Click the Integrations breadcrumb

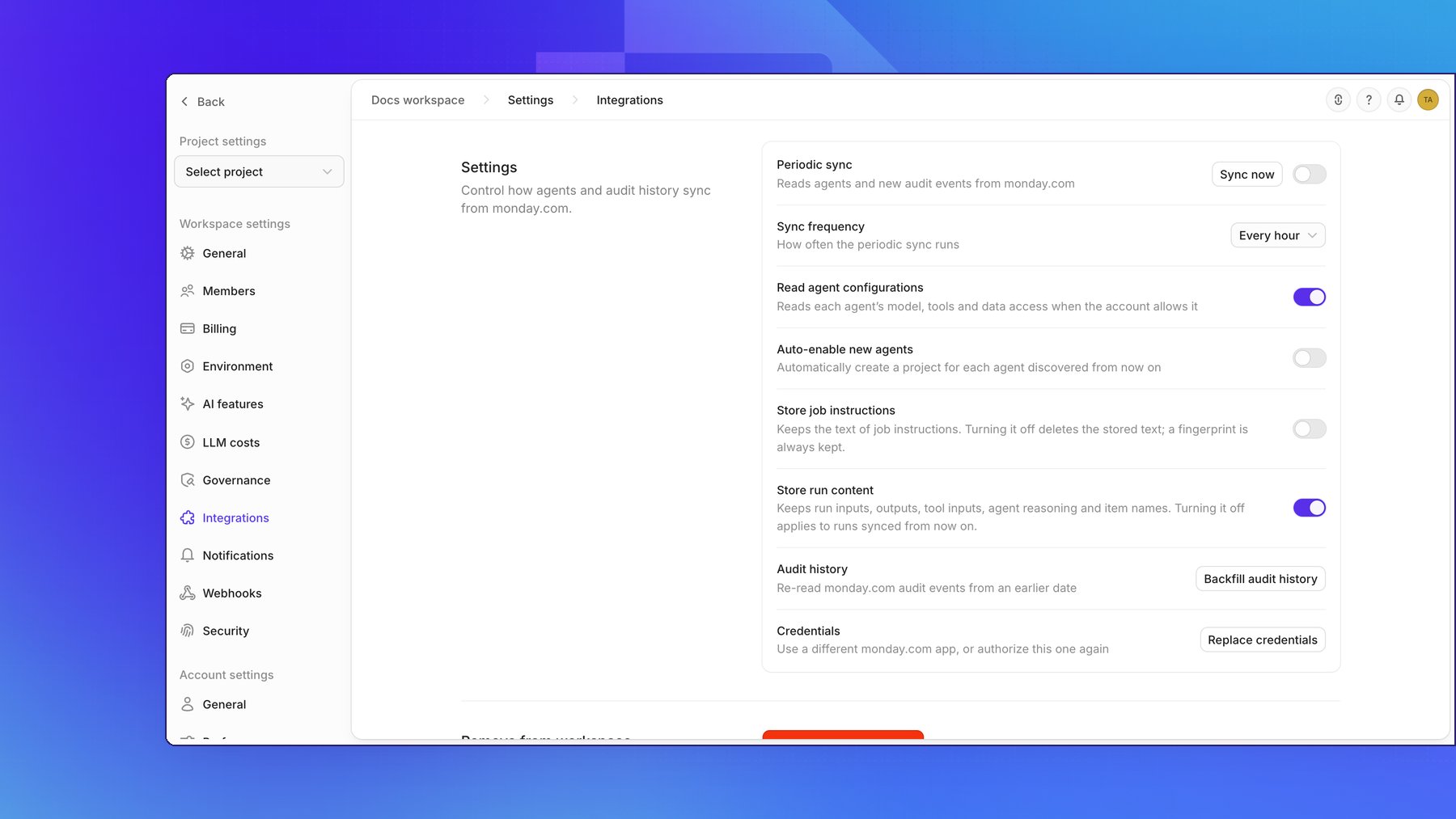point(629,100)
